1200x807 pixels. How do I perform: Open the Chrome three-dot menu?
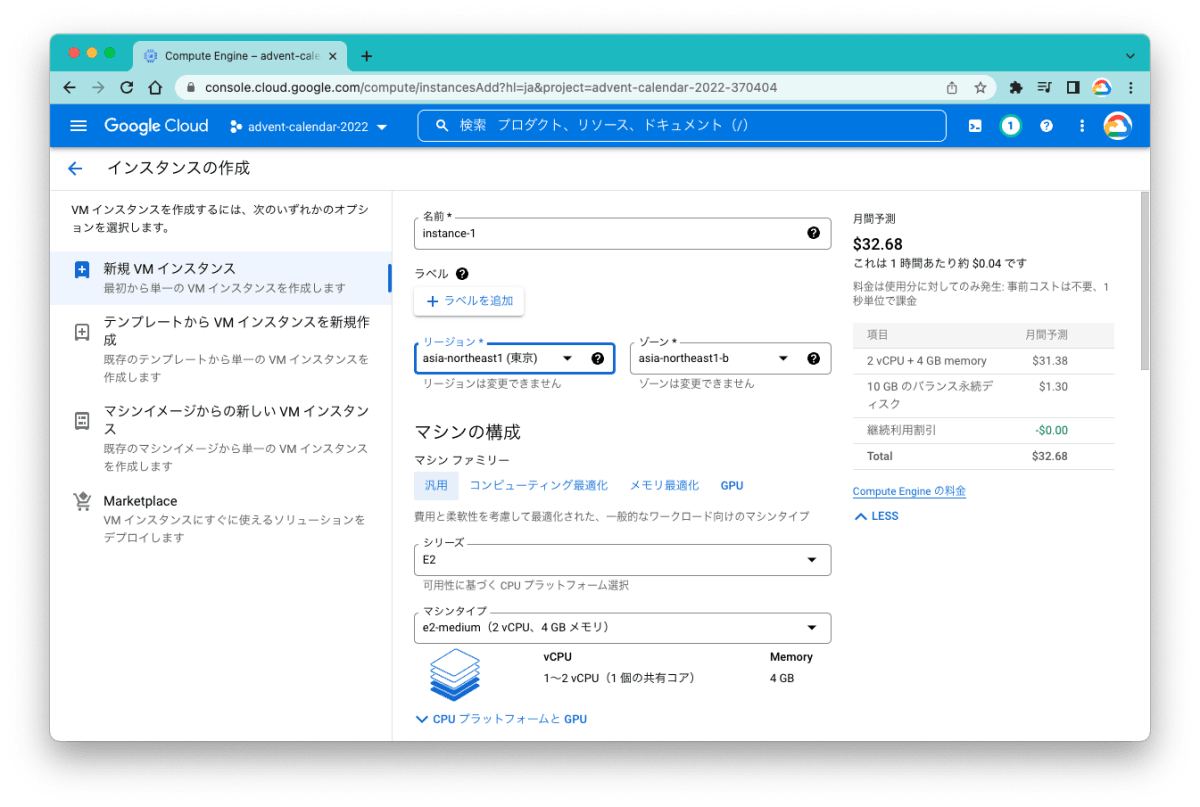coord(1130,87)
